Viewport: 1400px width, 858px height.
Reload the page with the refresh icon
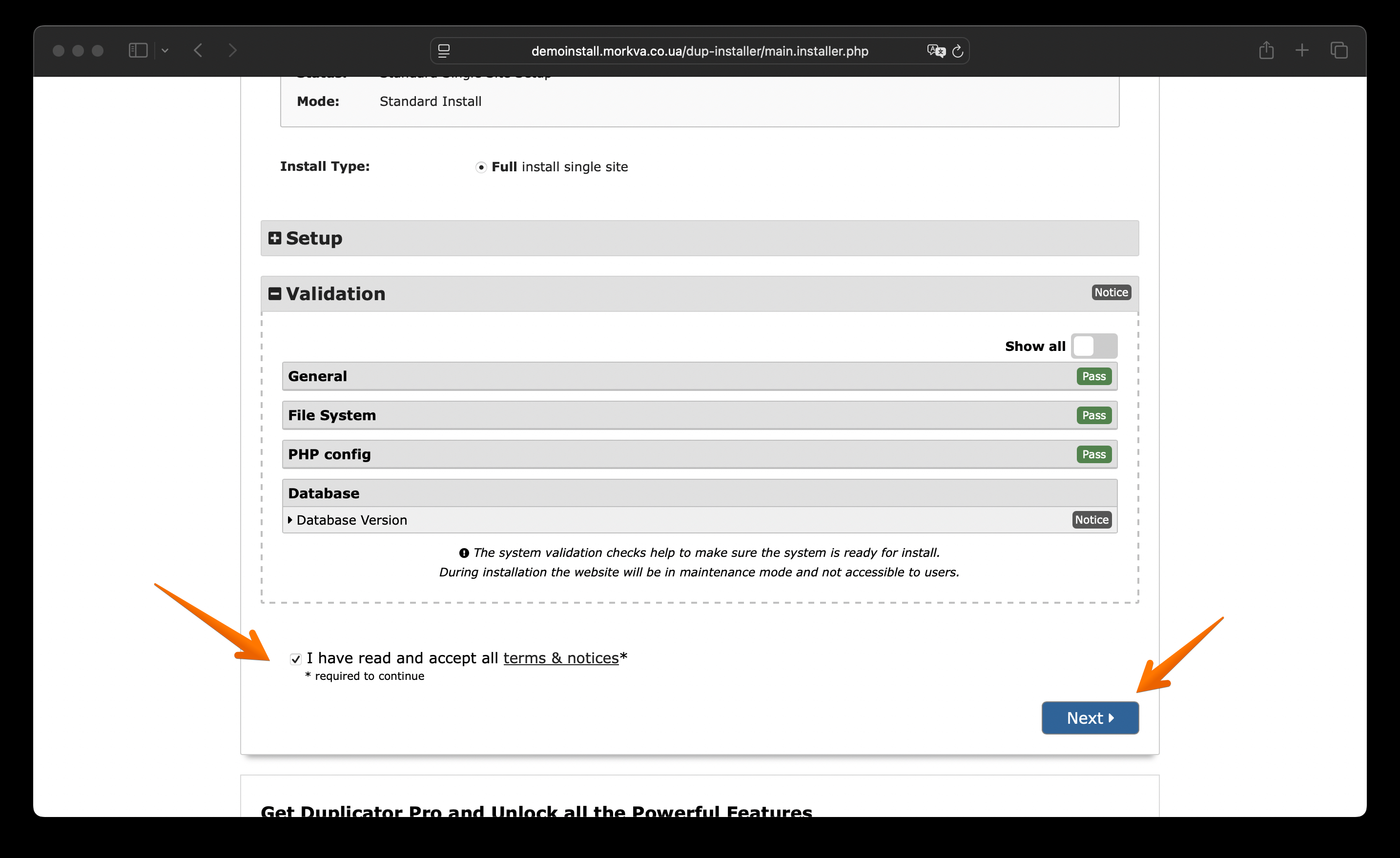tap(958, 51)
